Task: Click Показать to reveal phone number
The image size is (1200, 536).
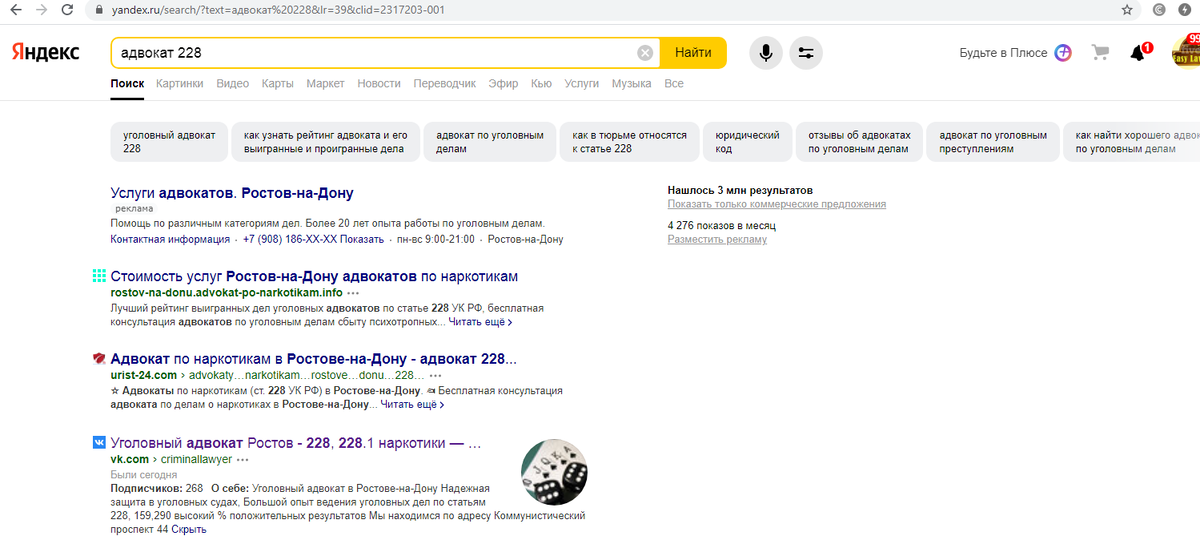Action: [362, 240]
